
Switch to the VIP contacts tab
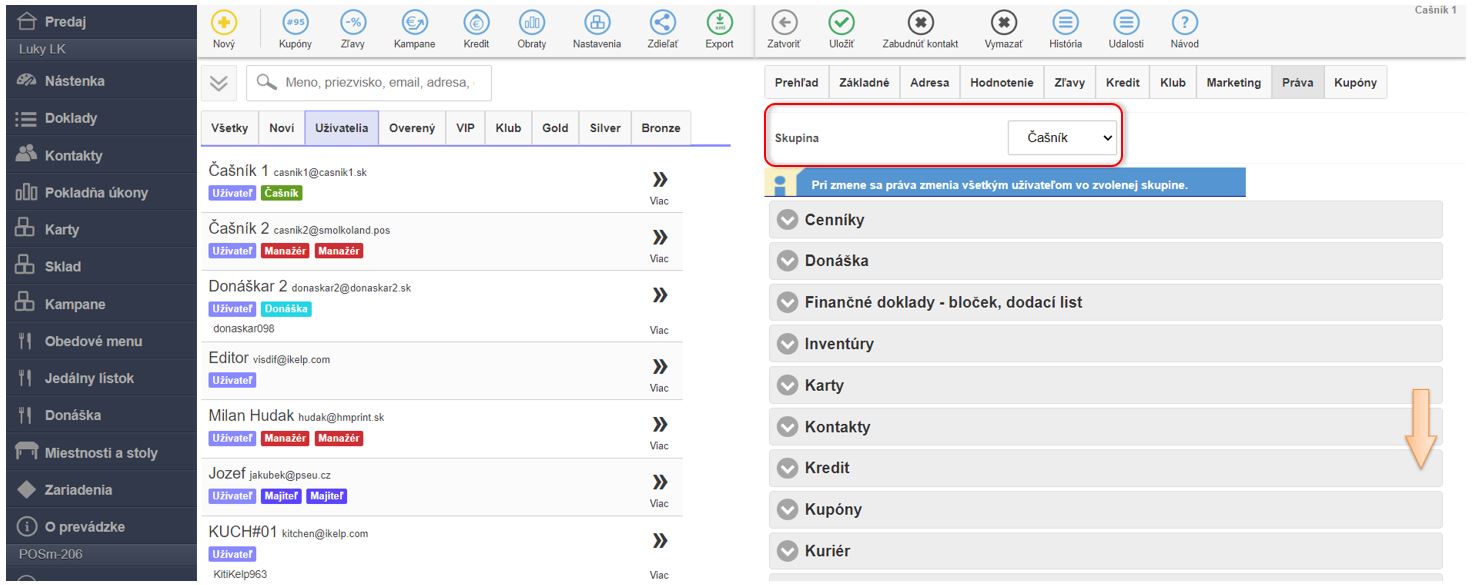pos(465,128)
